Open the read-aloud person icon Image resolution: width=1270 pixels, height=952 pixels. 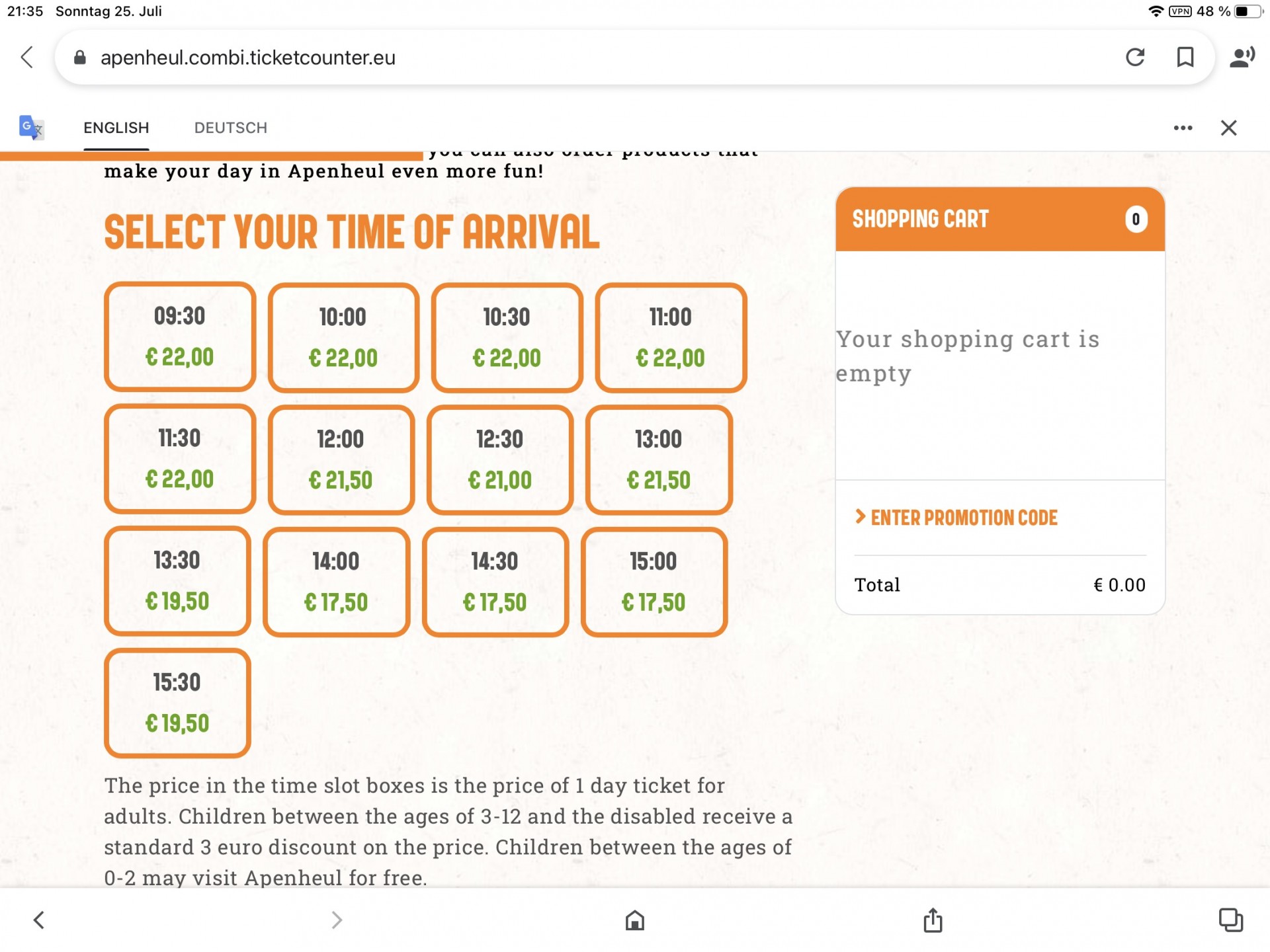1242,58
